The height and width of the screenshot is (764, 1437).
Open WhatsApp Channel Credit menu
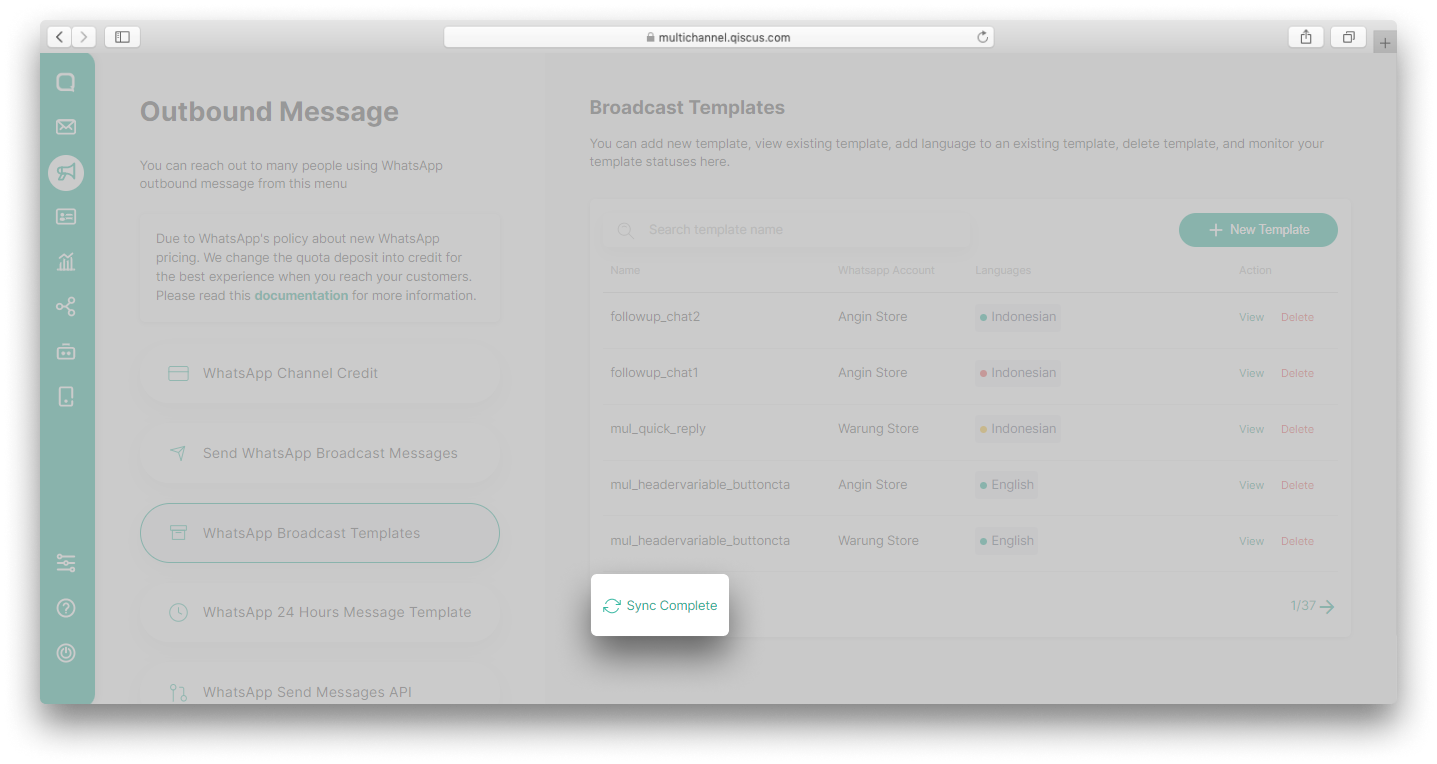click(320, 373)
